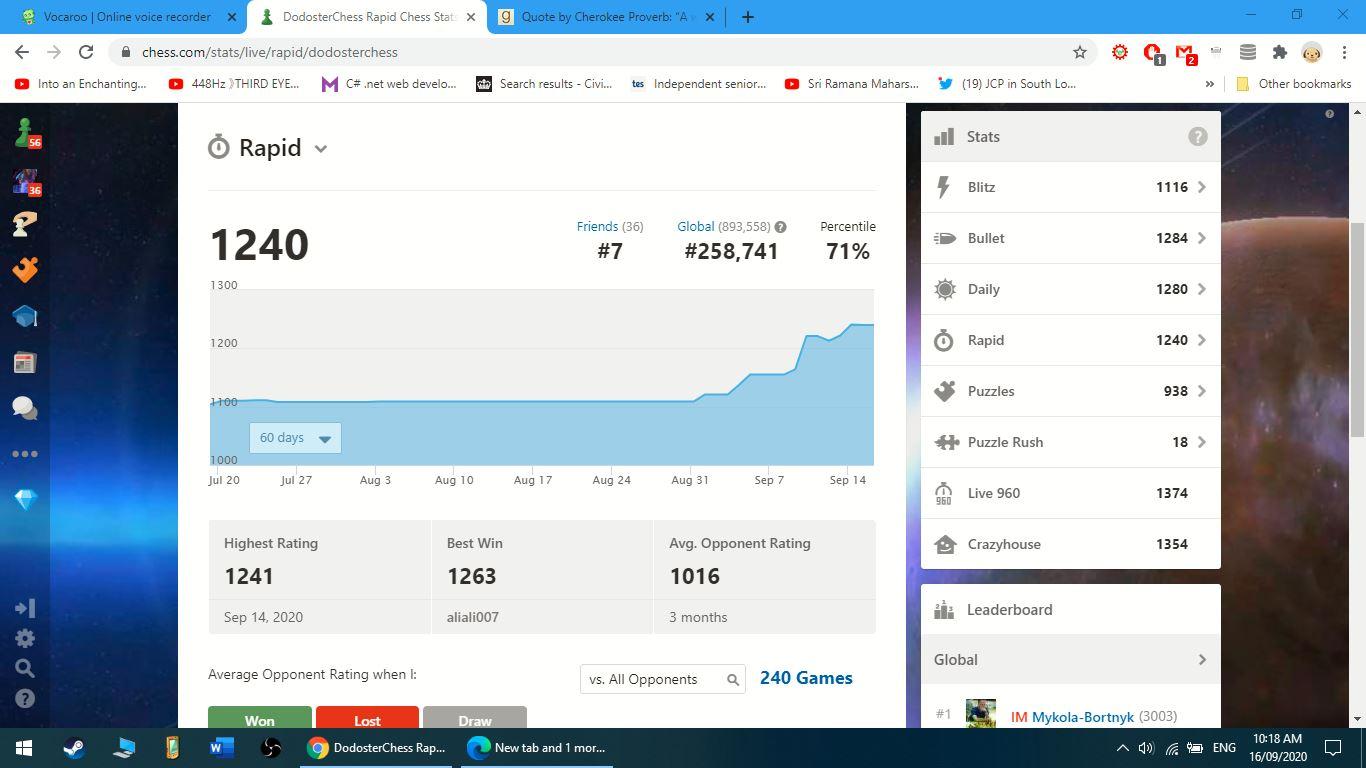Expand the Rapid game type dropdown
Image resolution: width=1366 pixels, height=768 pixels.
(320, 148)
